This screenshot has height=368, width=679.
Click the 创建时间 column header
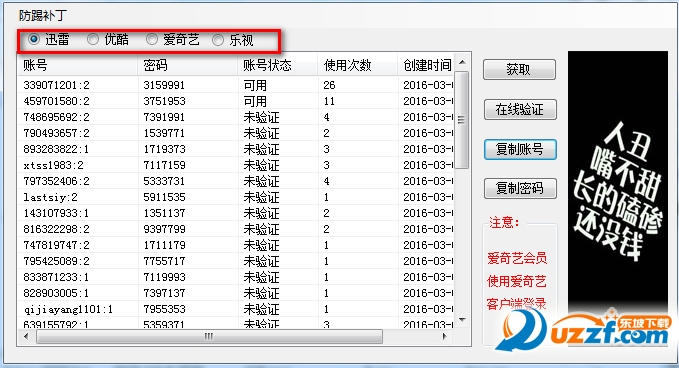(x=426, y=65)
